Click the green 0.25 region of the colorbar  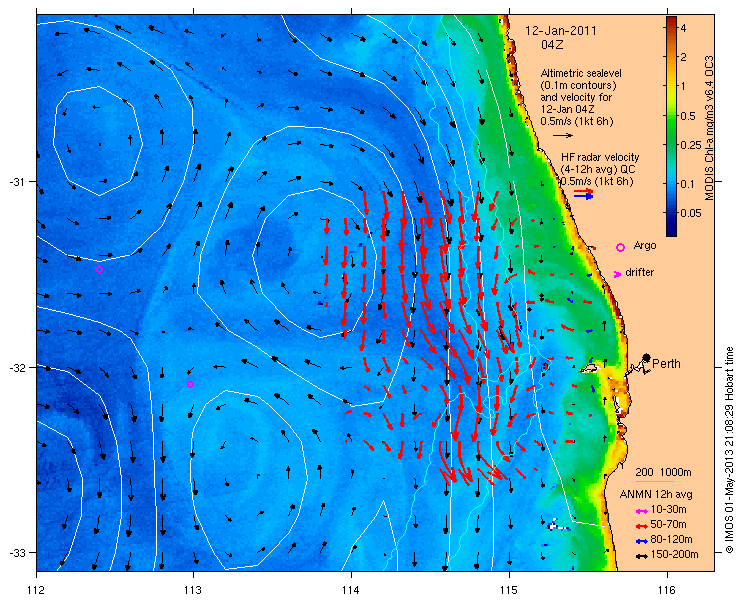[x=671, y=145]
